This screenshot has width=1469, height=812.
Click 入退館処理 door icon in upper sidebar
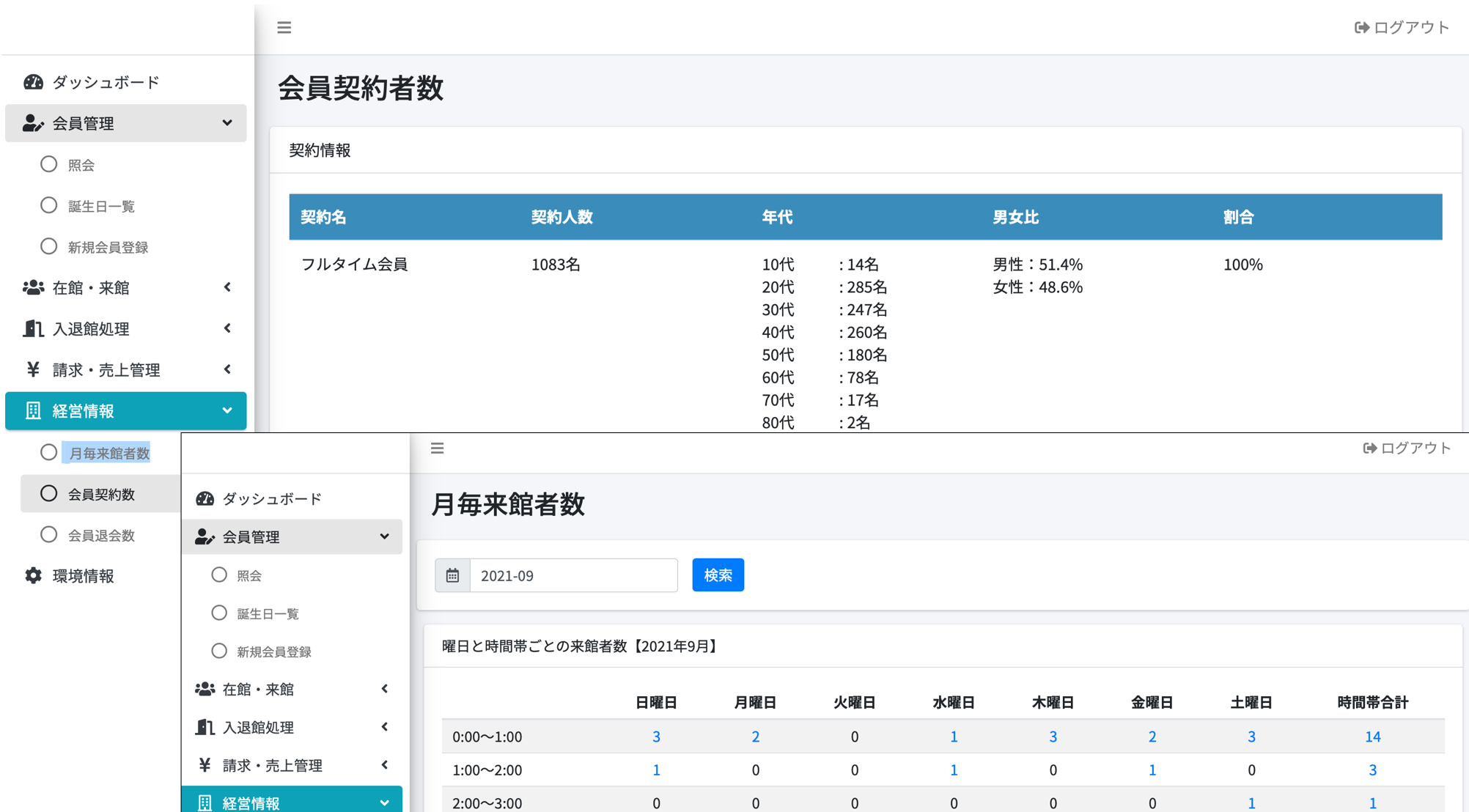click(x=34, y=328)
